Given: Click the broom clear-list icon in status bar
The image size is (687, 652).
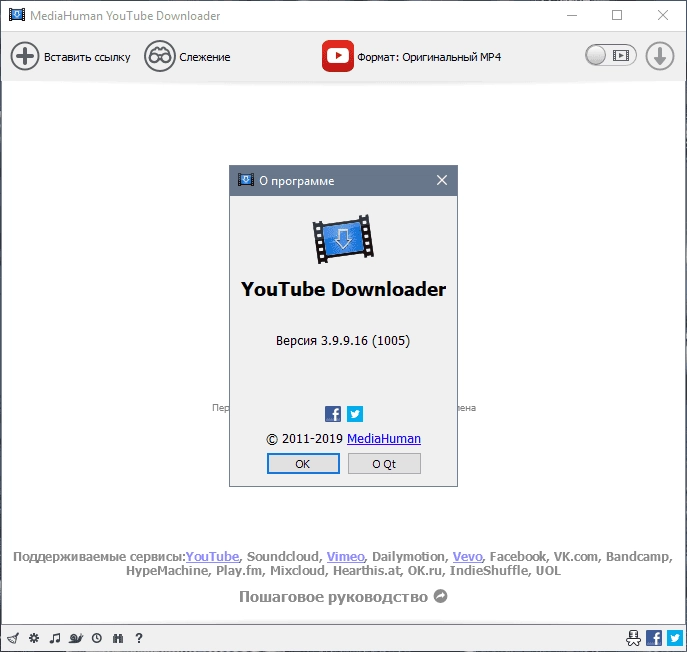Looking at the screenshot, I should 14,638.
